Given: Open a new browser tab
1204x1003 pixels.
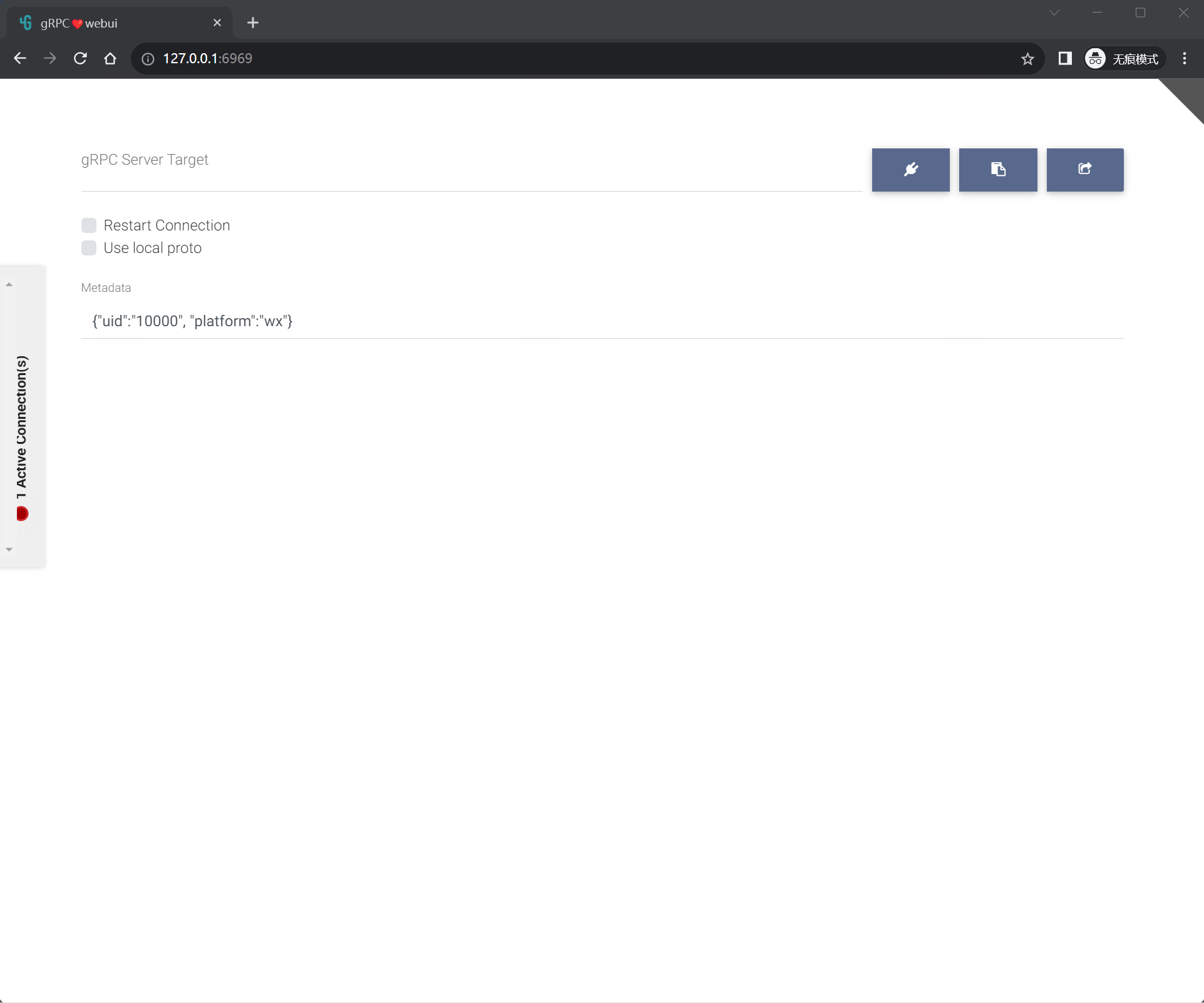Looking at the screenshot, I should click(253, 23).
